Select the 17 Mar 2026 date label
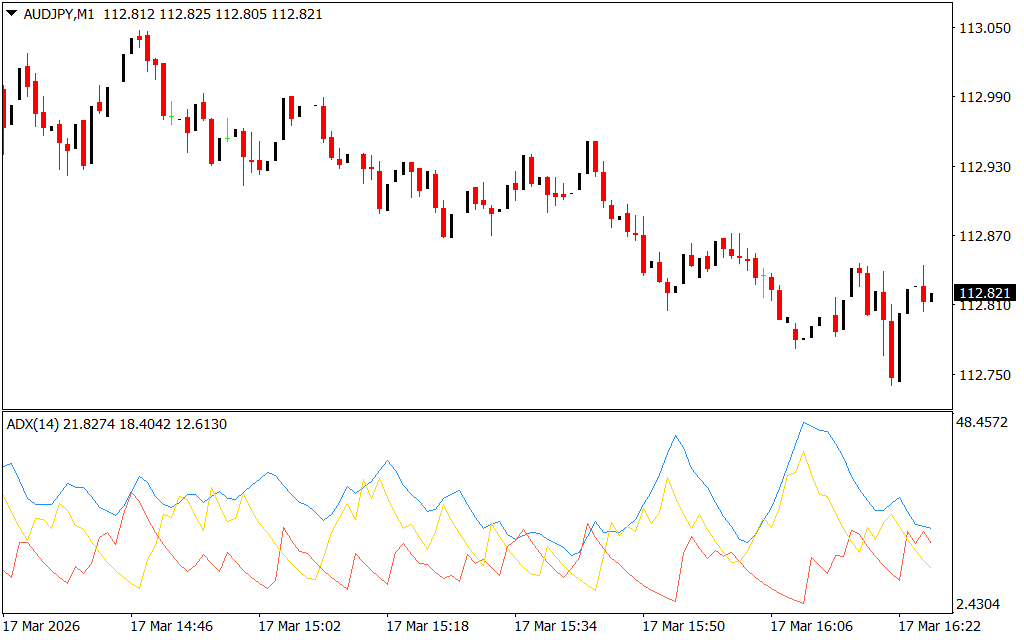Screen dimensions: 1024x640 [43, 626]
